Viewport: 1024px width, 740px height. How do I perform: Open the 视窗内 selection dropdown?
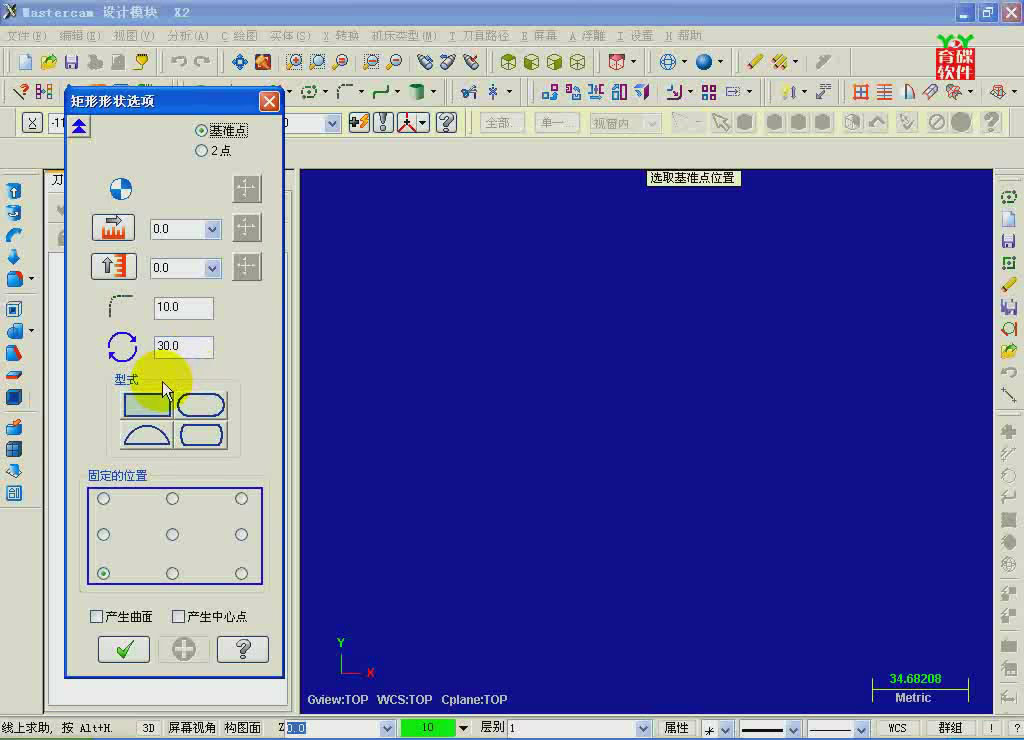[651, 123]
